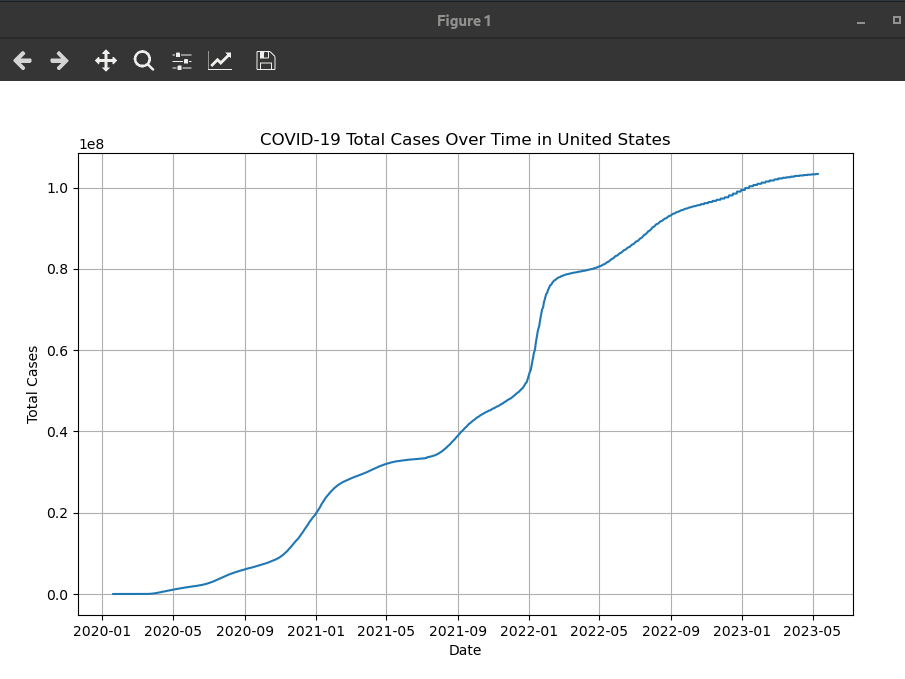Click the Forward to next view arrow
The image size is (905, 679).
(x=59, y=61)
